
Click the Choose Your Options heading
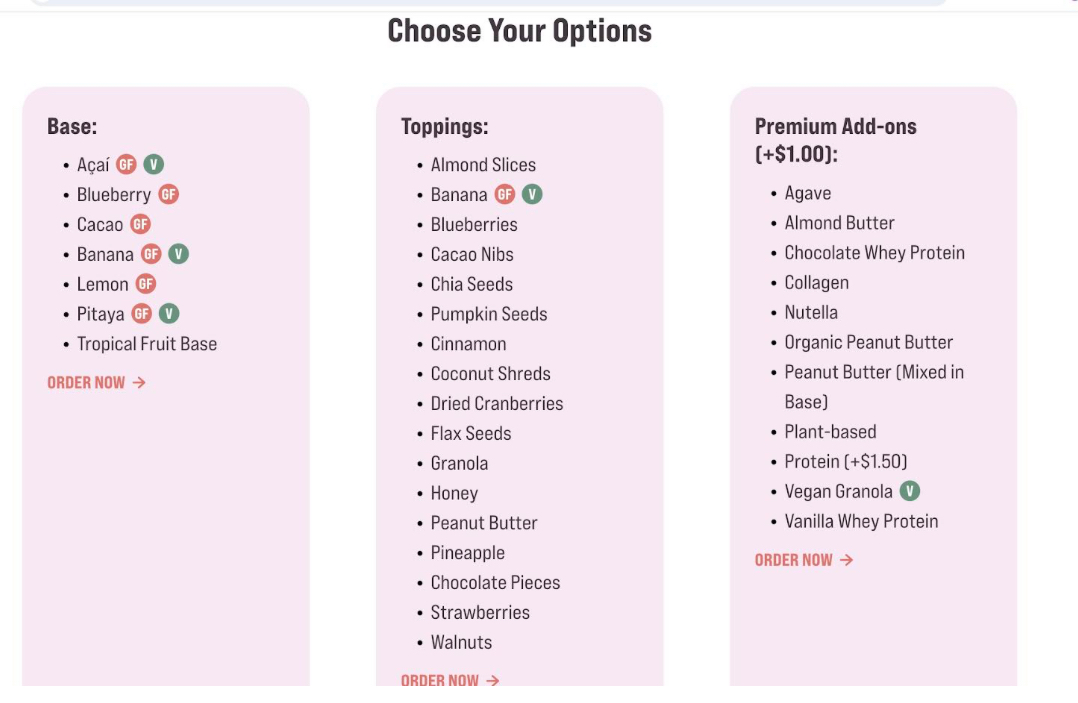[519, 31]
